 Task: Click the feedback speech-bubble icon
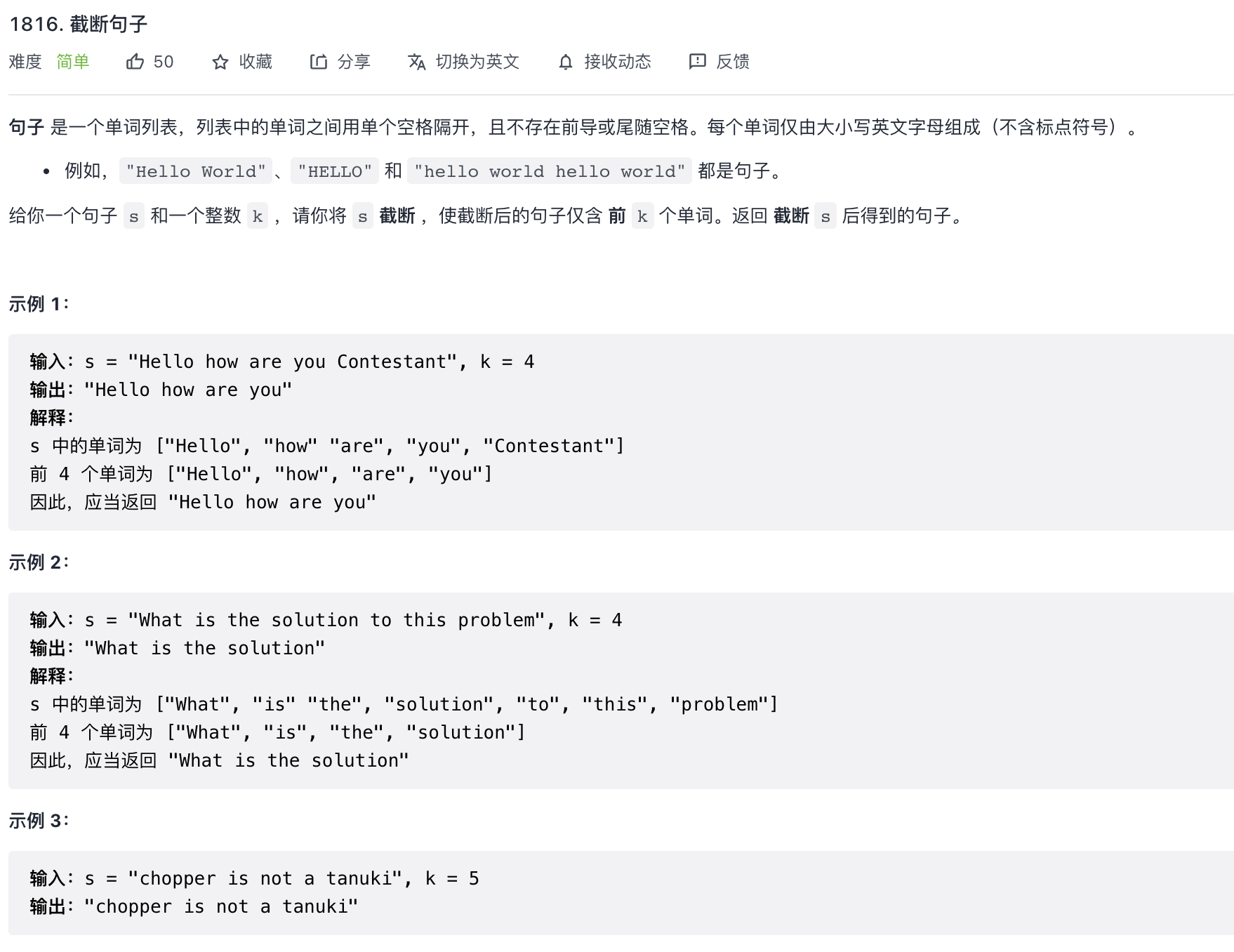(697, 62)
